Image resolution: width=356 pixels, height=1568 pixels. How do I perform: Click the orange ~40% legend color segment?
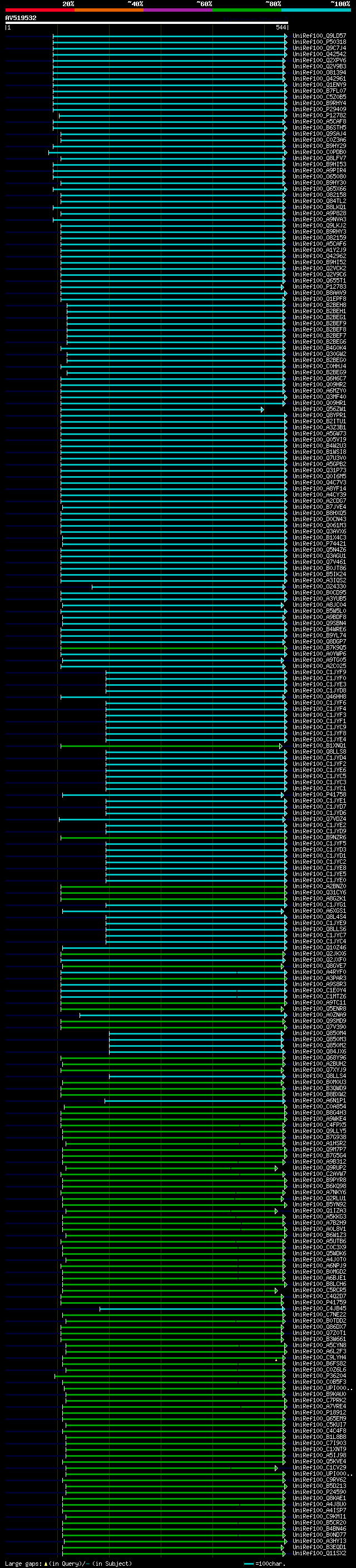point(109,10)
